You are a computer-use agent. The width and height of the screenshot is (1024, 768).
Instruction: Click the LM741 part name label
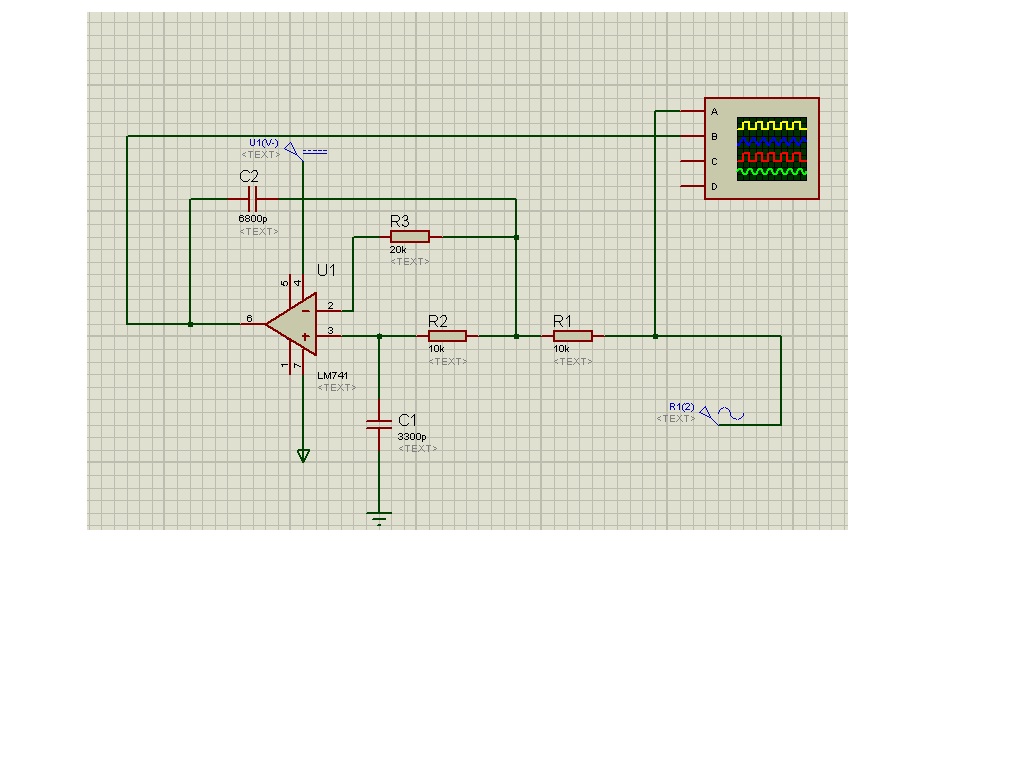[x=331, y=375]
